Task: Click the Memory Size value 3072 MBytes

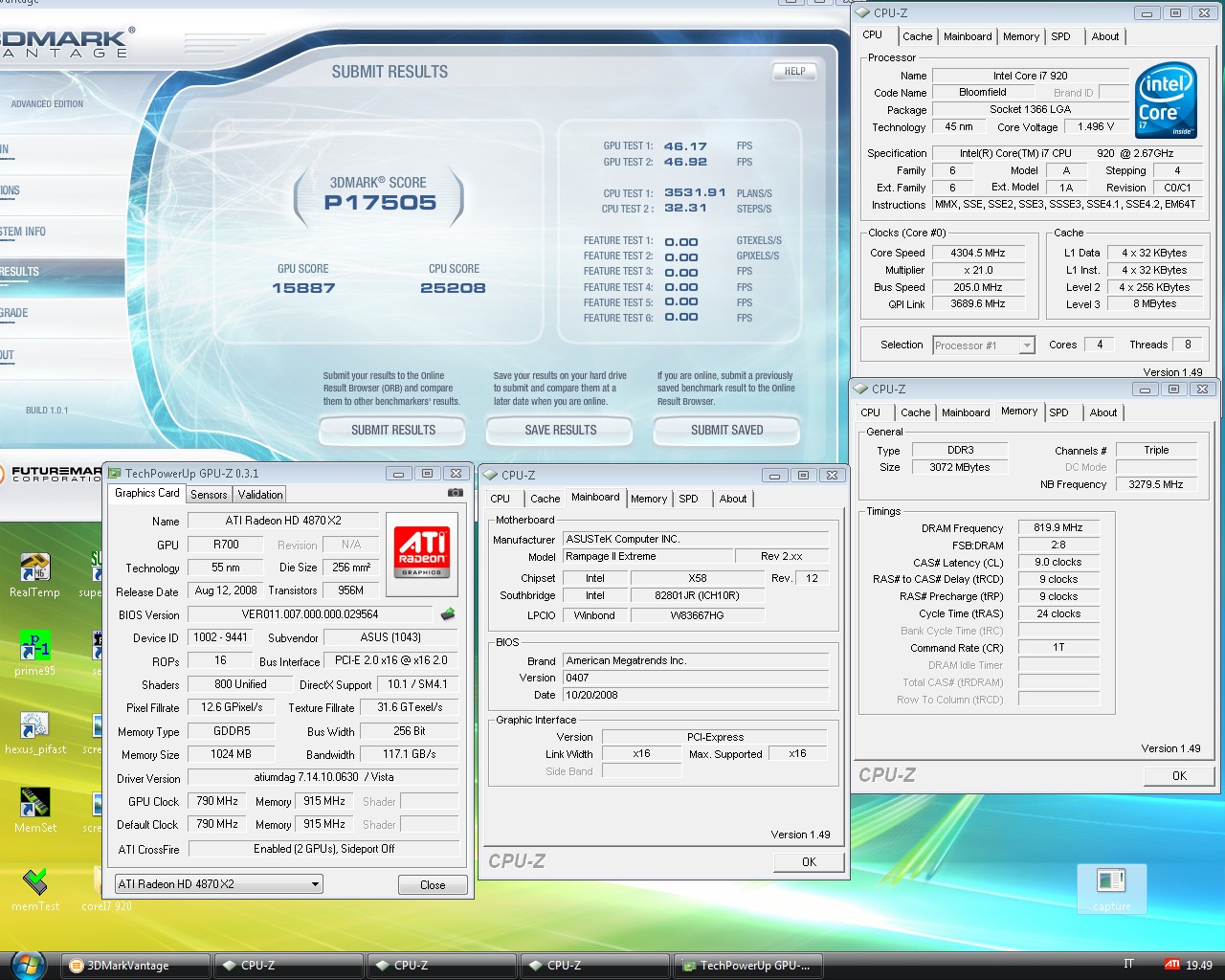Action: click(960, 467)
